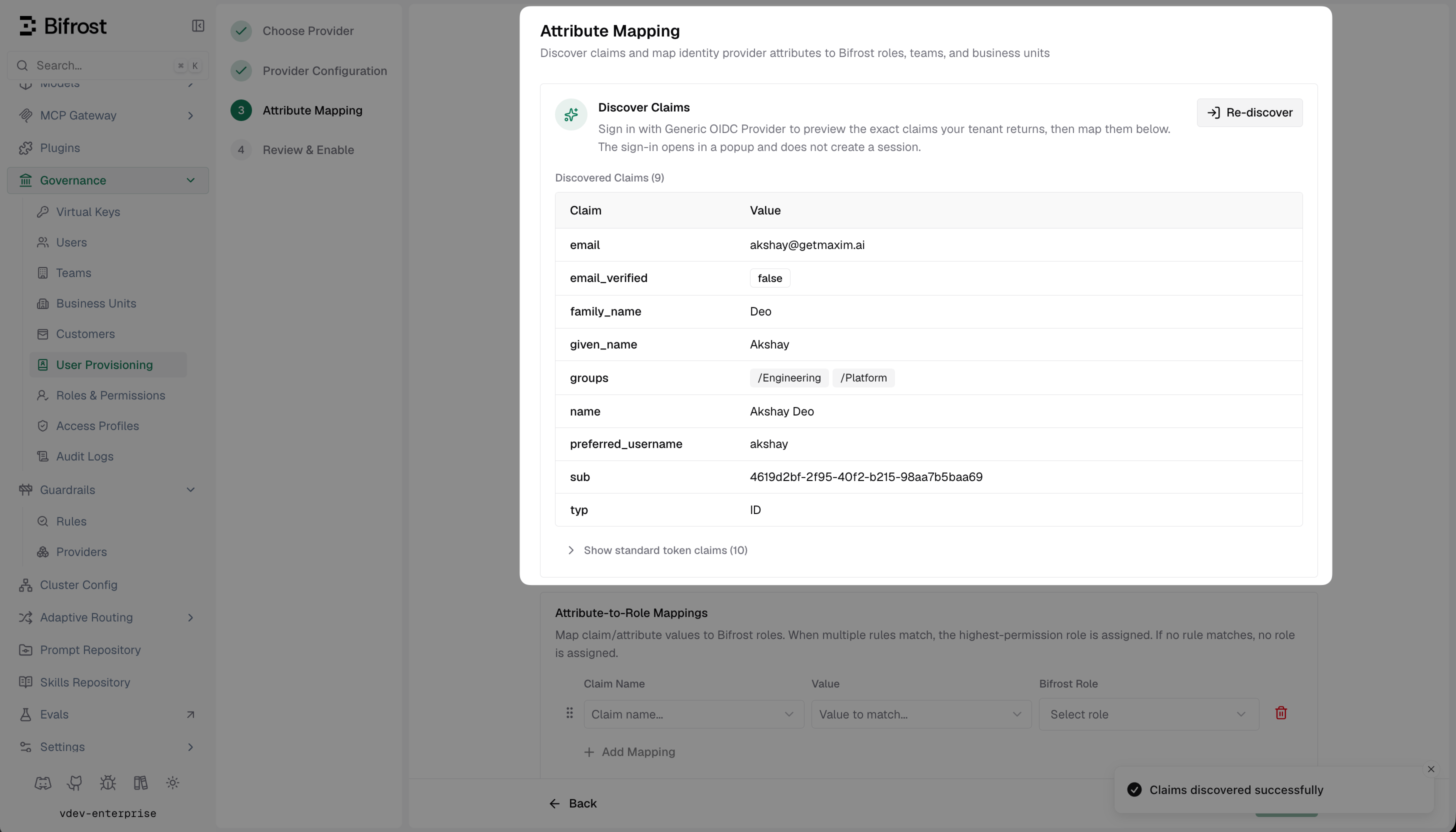Click the Audit Logs icon
Image resolution: width=1456 pixels, height=832 pixels.
pyautogui.click(x=43, y=456)
